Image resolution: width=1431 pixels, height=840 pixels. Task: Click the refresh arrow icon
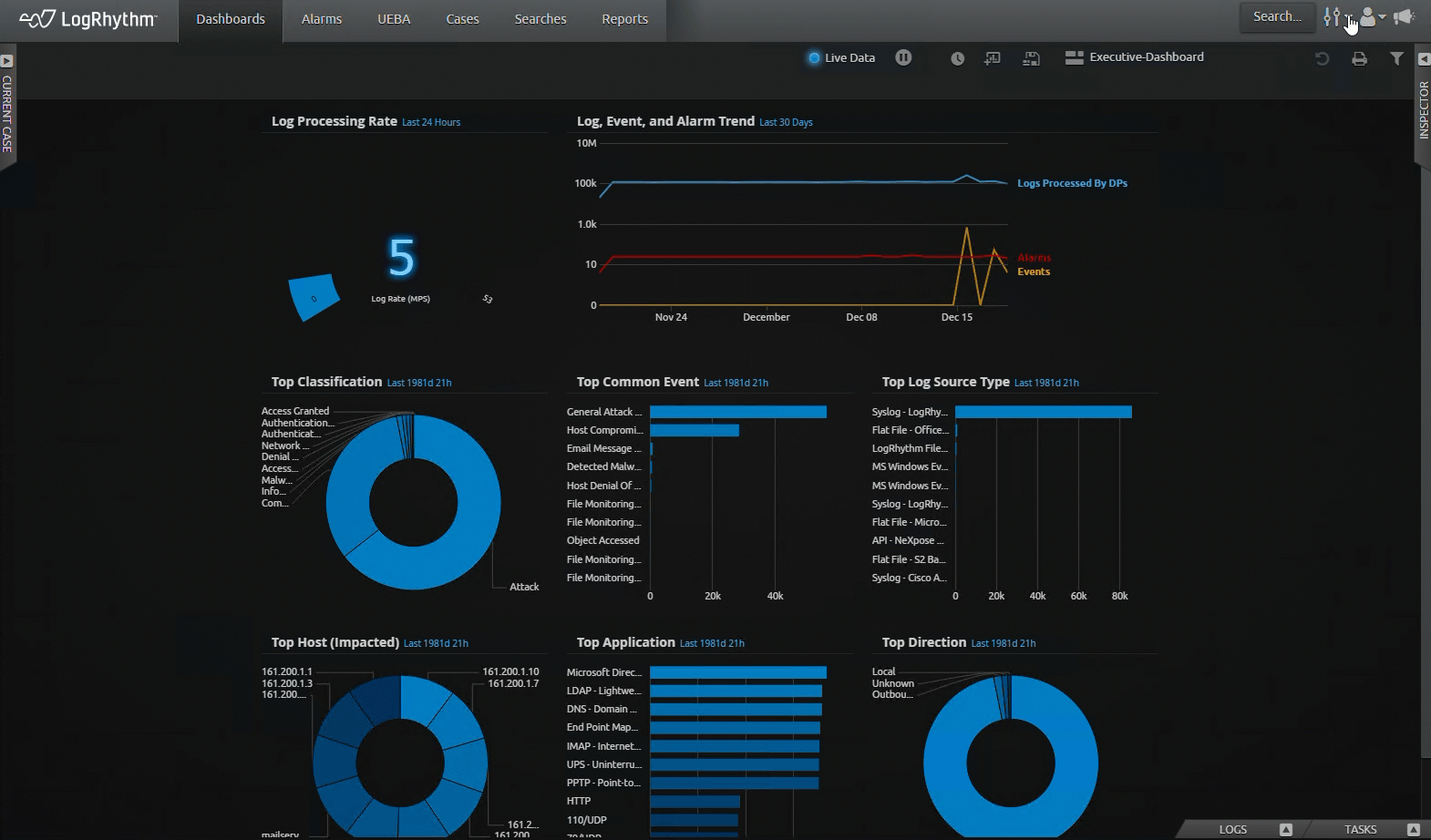tap(1322, 58)
